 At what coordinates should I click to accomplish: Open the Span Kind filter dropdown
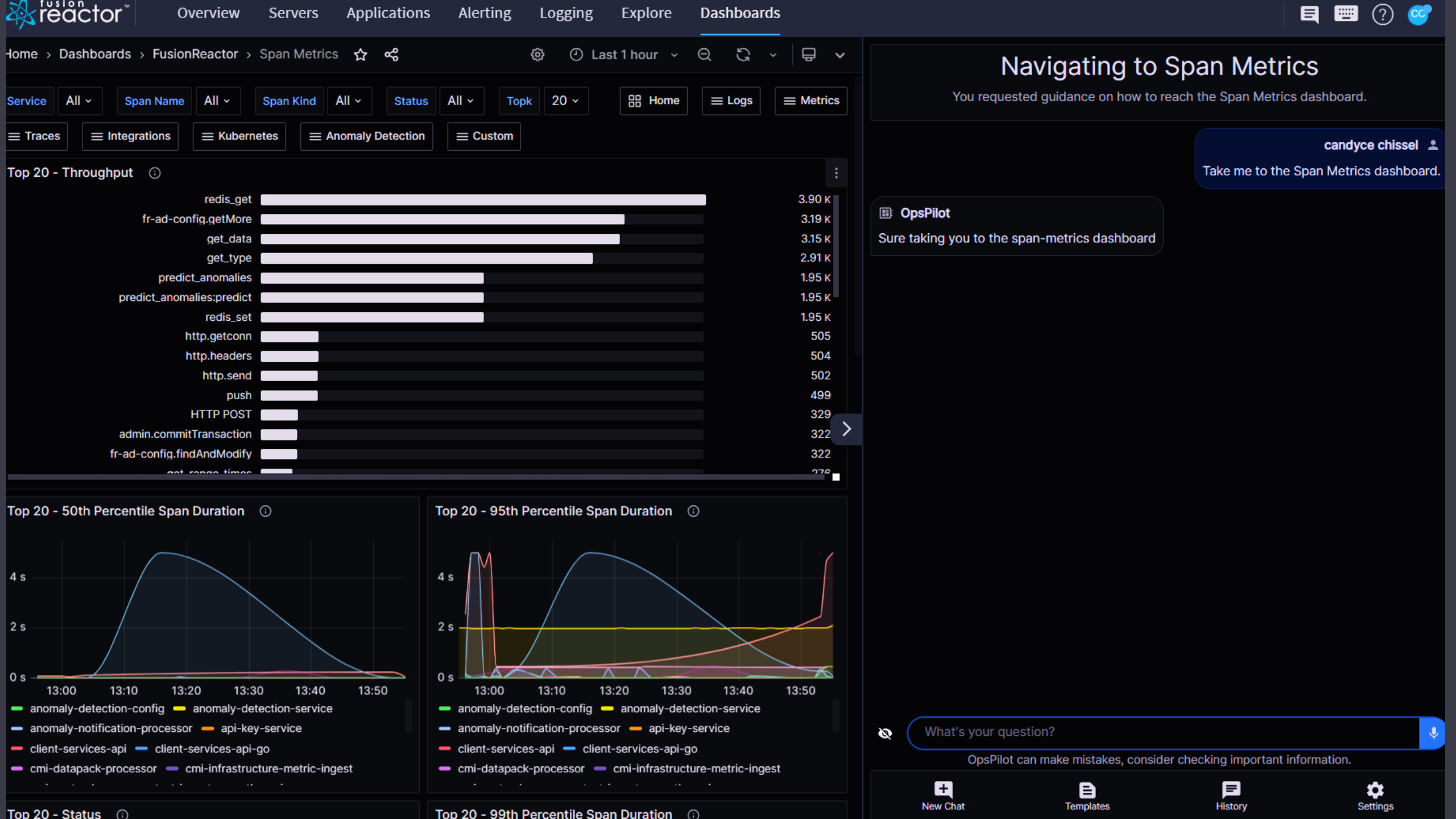pos(349,101)
